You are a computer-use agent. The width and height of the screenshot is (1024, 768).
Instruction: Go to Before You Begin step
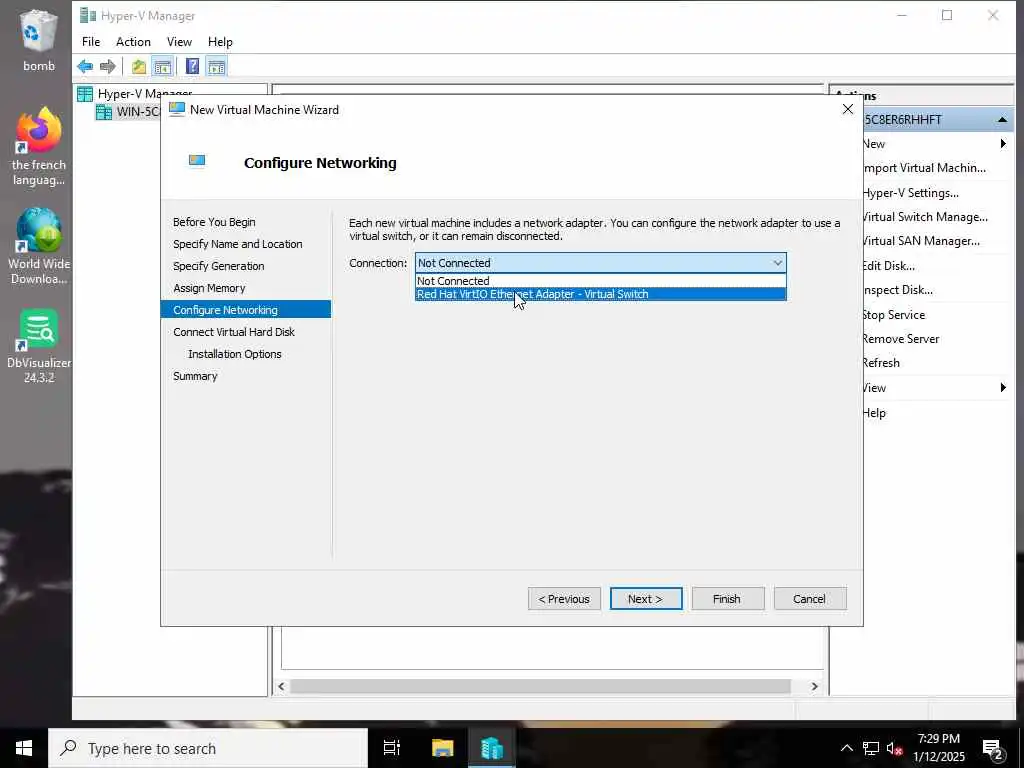point(214,222)
